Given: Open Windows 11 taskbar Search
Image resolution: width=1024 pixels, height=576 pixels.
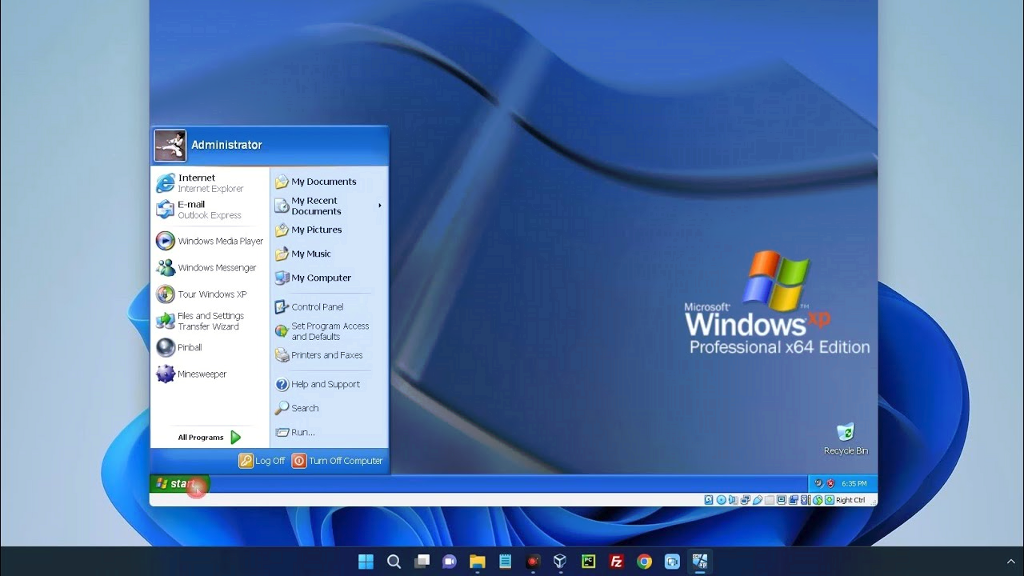Looking at the screenshot, I should click(x=394, y=561).
